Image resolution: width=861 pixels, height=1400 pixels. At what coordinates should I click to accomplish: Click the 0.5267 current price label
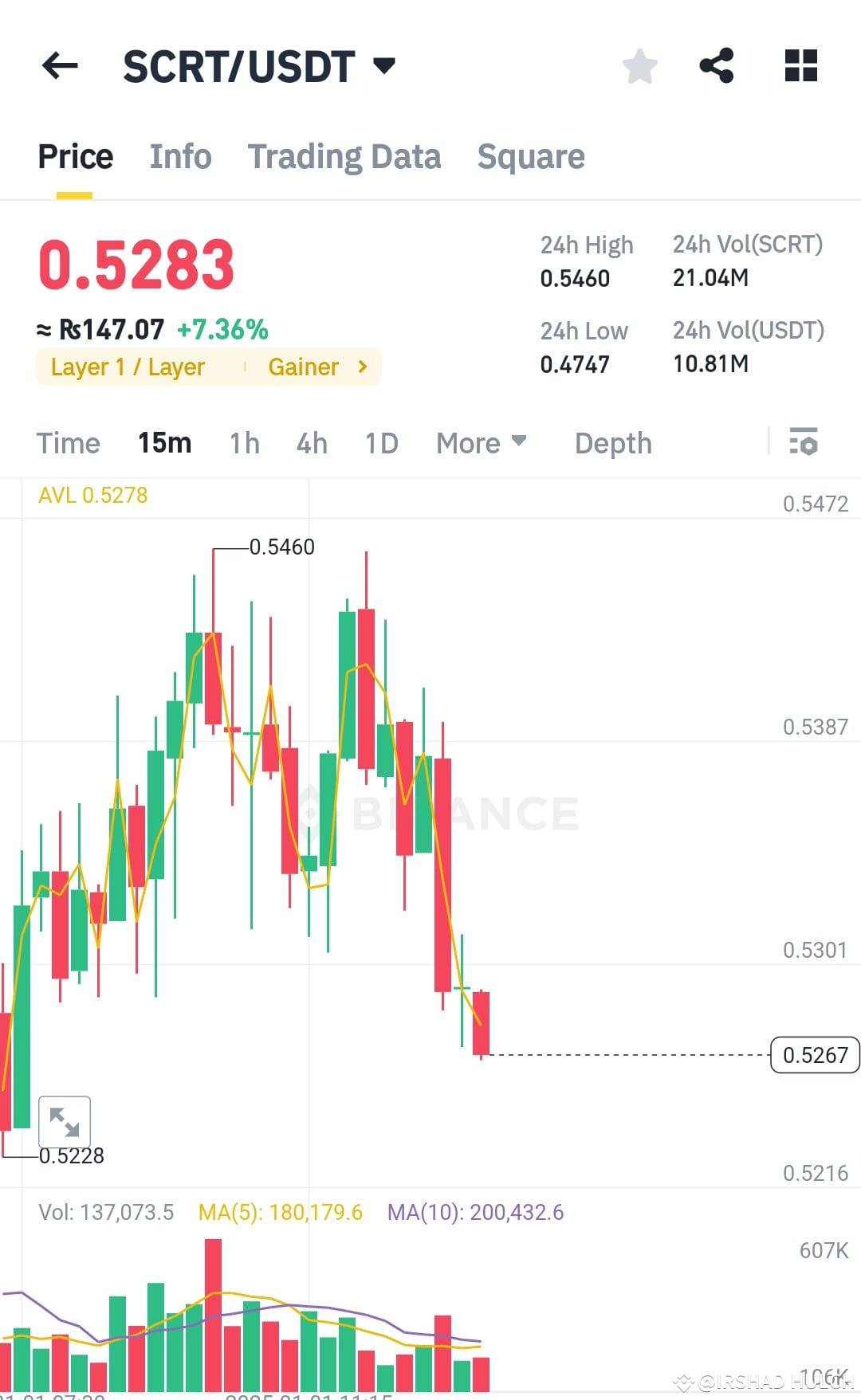coord(813,1055)
